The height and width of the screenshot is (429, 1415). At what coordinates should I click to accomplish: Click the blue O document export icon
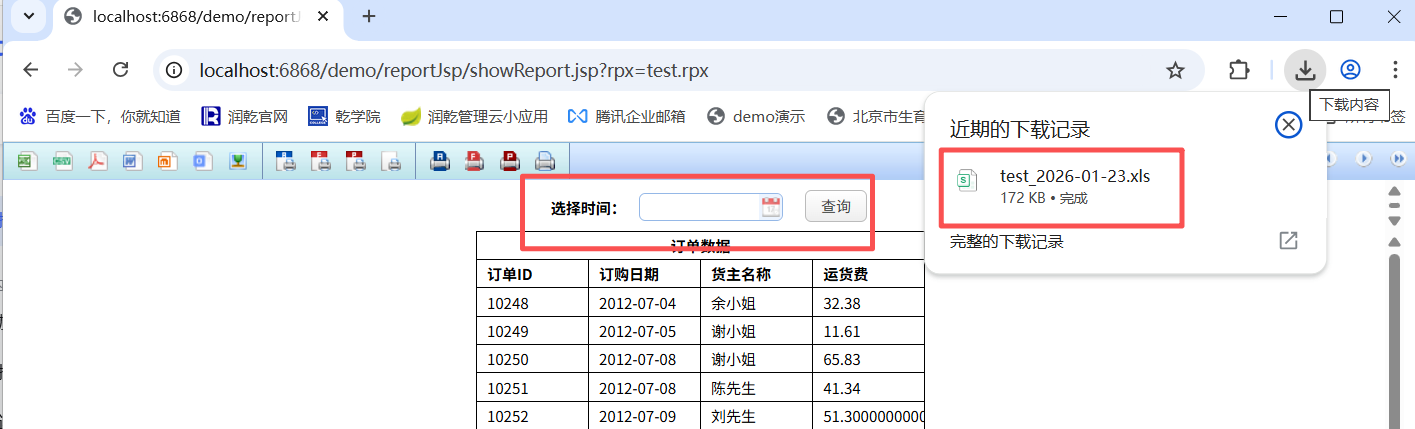[x=203, y=160]
